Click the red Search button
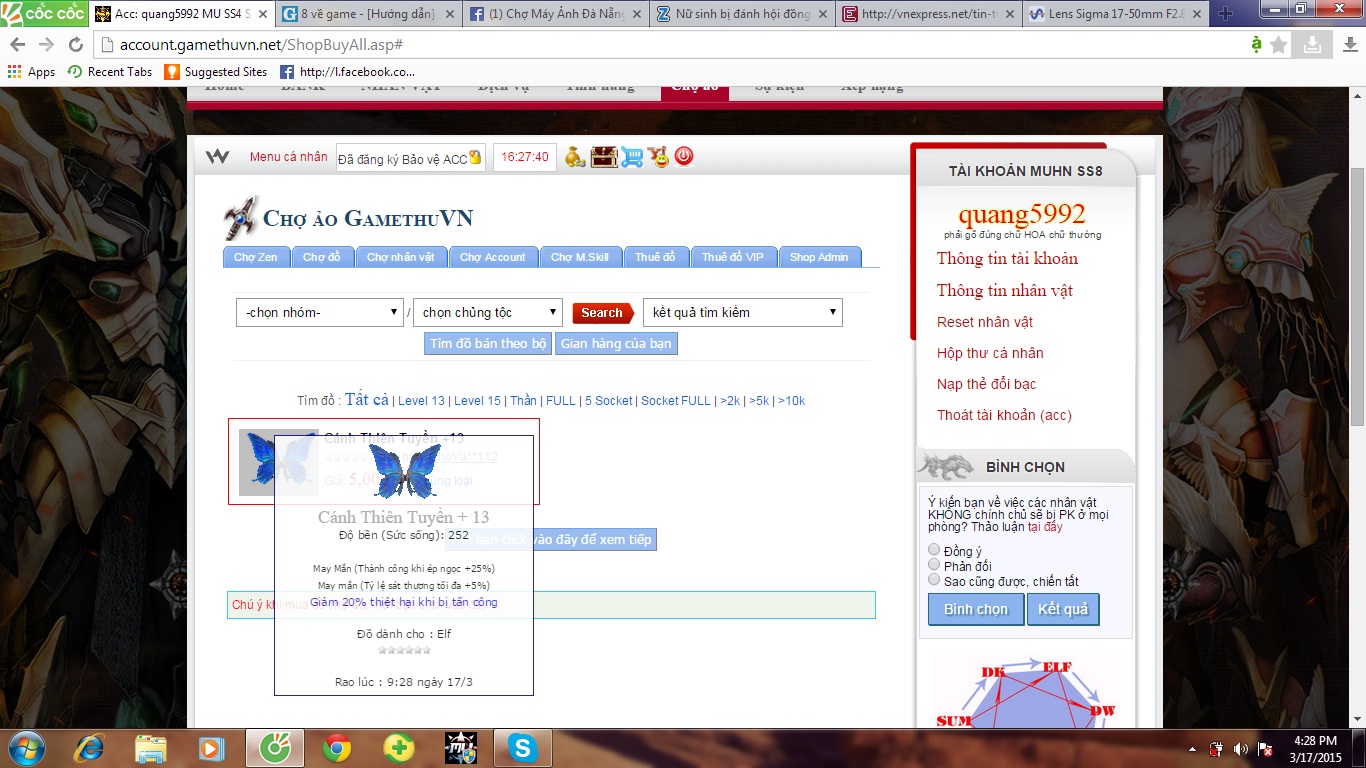This screenshot has height=768, width=1366. click(603, 312)
